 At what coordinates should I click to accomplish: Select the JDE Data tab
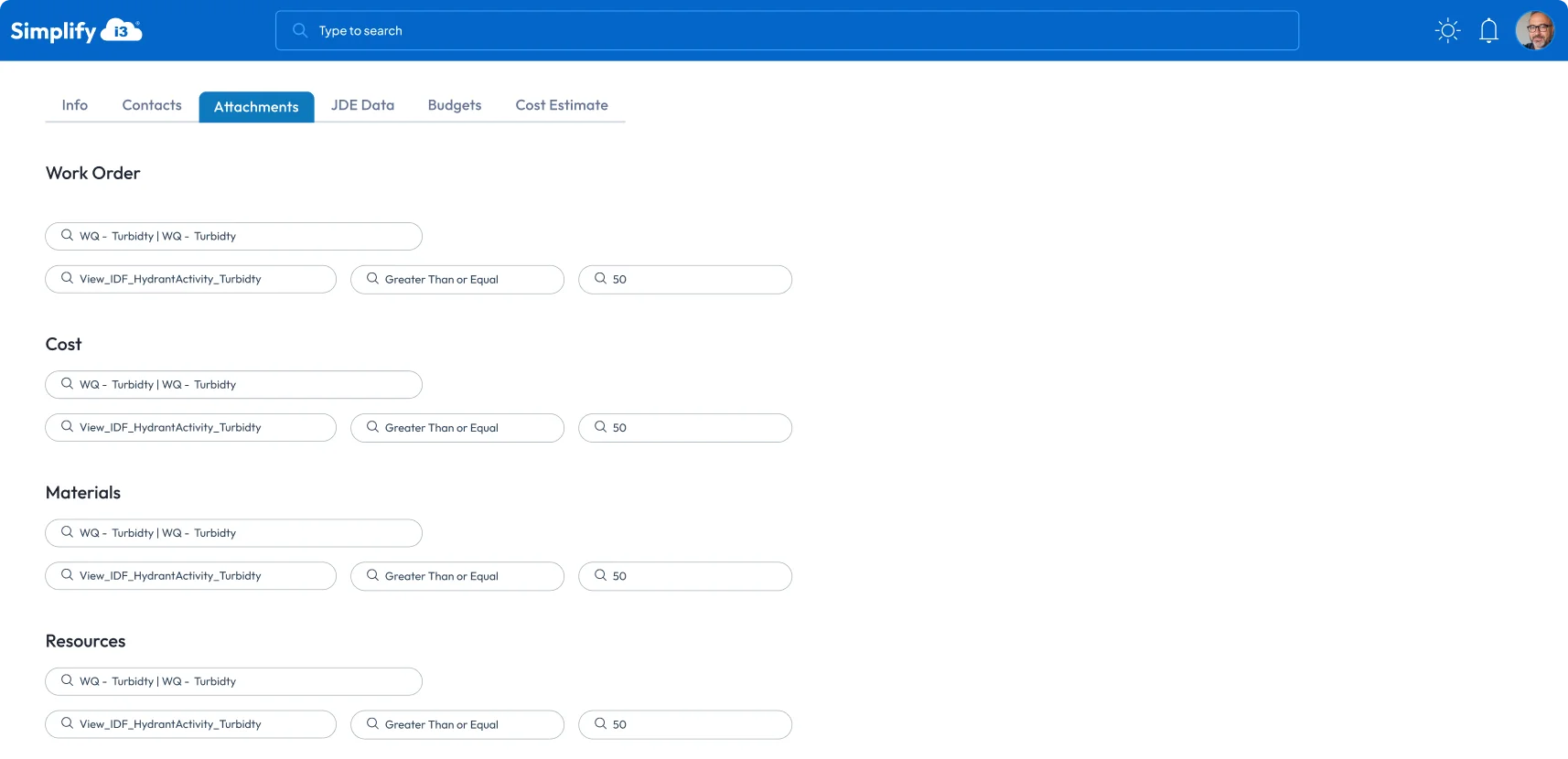362,105
